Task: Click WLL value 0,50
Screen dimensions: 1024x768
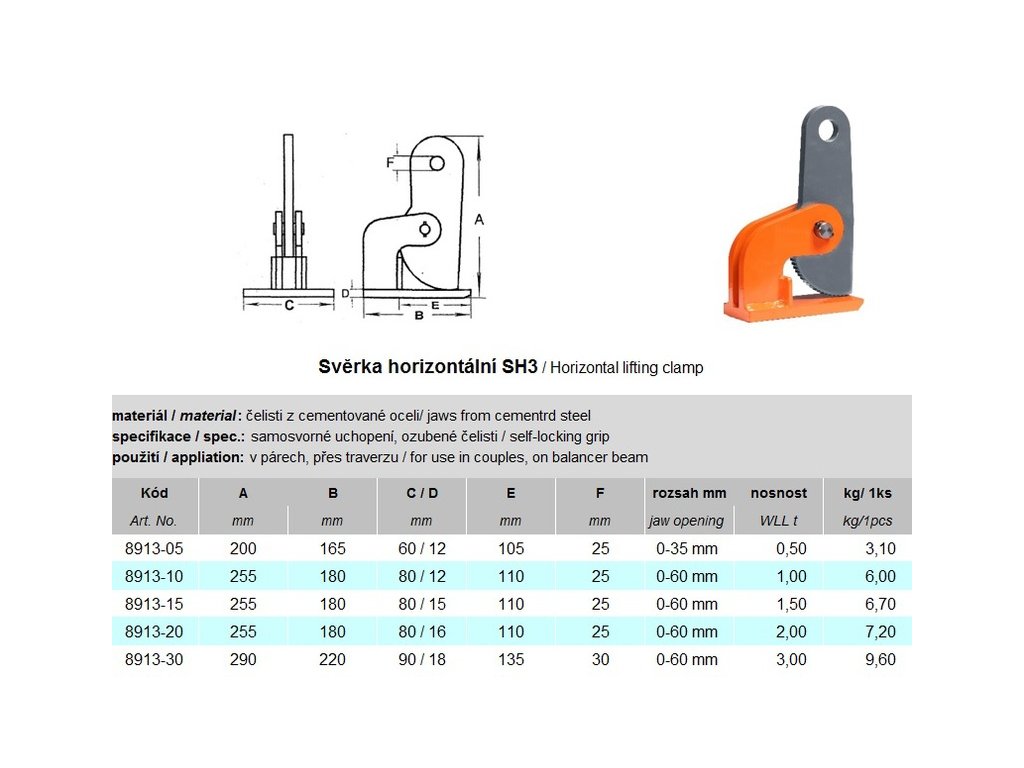Action: [791, 549]
